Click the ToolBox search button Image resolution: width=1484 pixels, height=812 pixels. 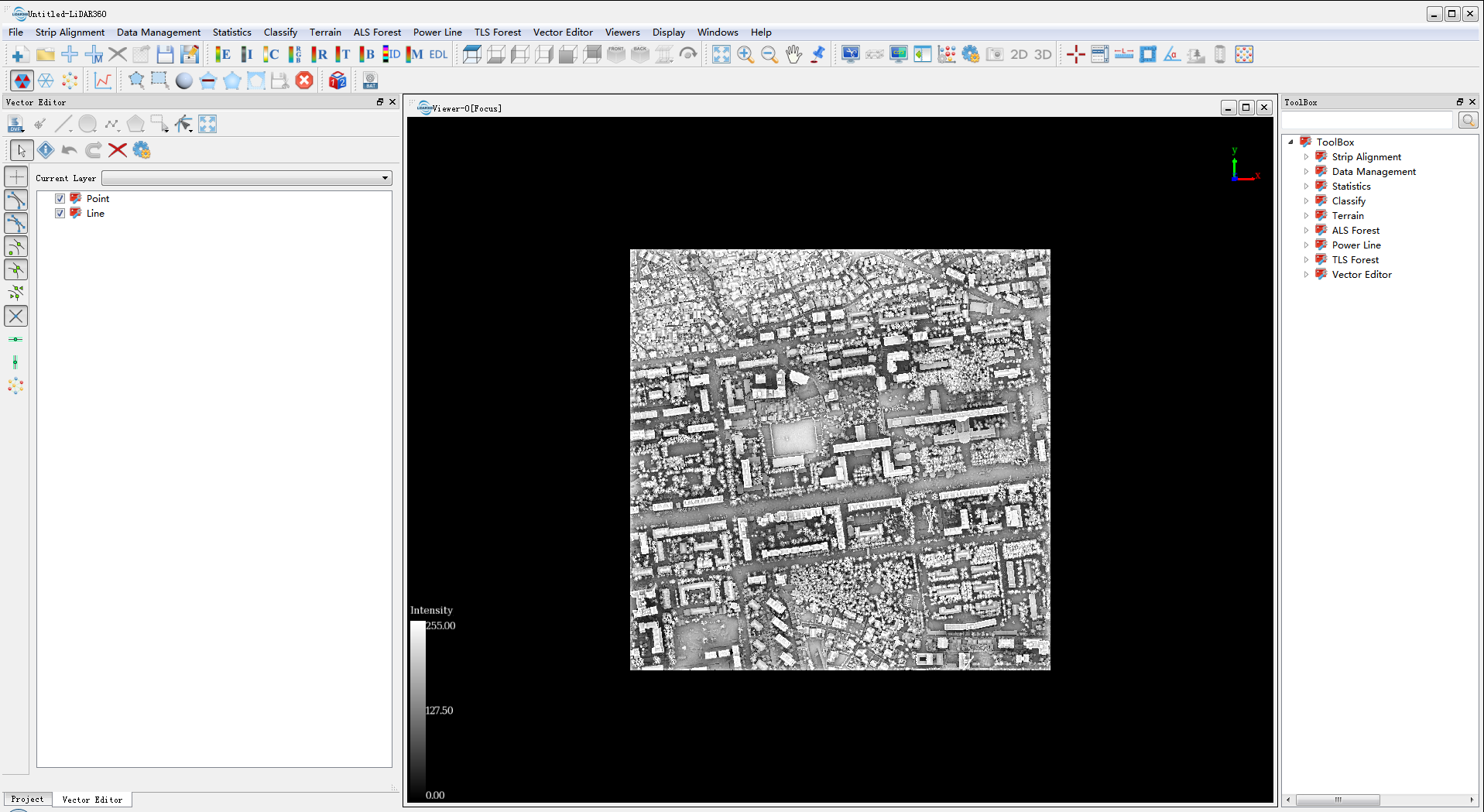[1468, 120]
